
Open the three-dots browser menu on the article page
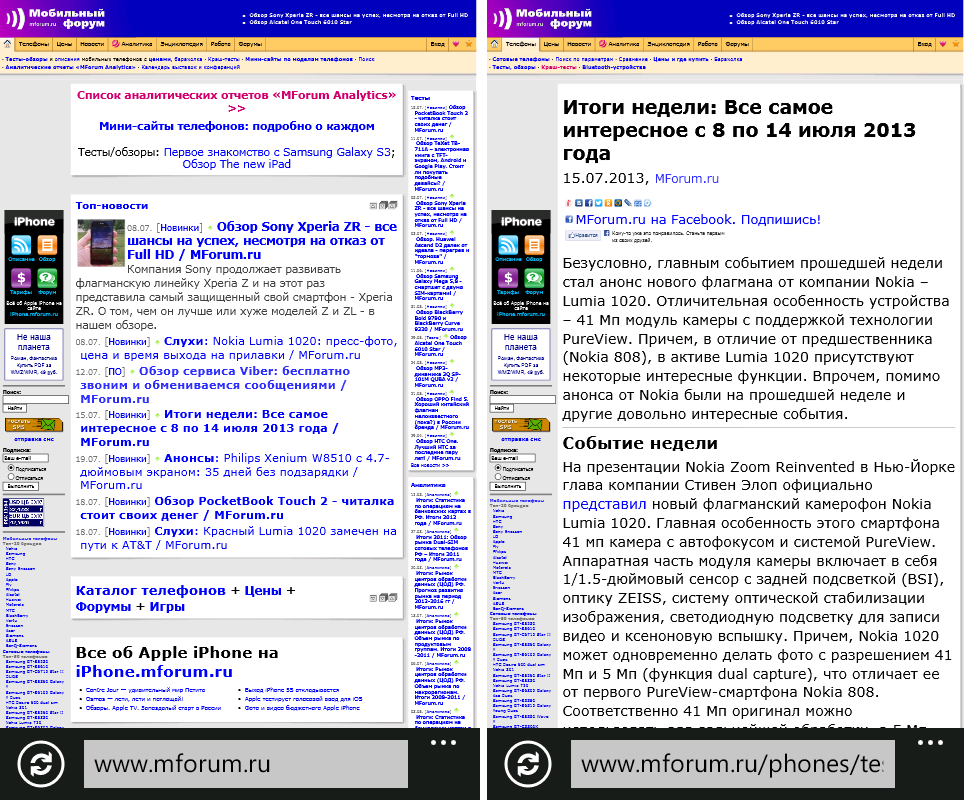pos(930,743)
